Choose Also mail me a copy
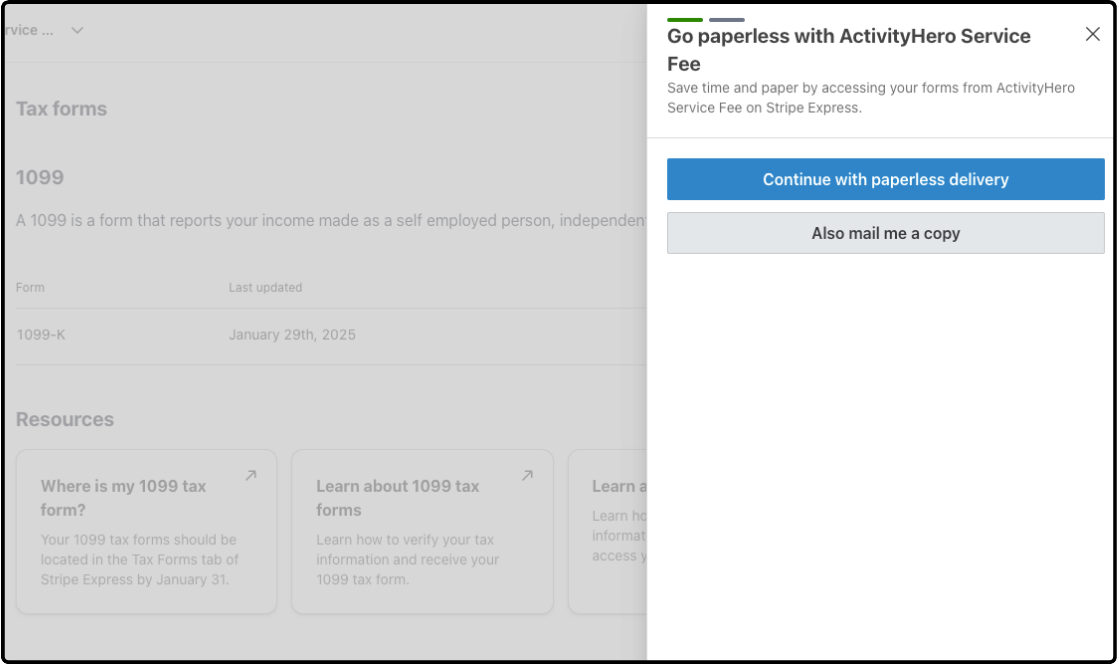This screenshot has height=667, width=1119. pyautogui.click(x=885, y=233)
